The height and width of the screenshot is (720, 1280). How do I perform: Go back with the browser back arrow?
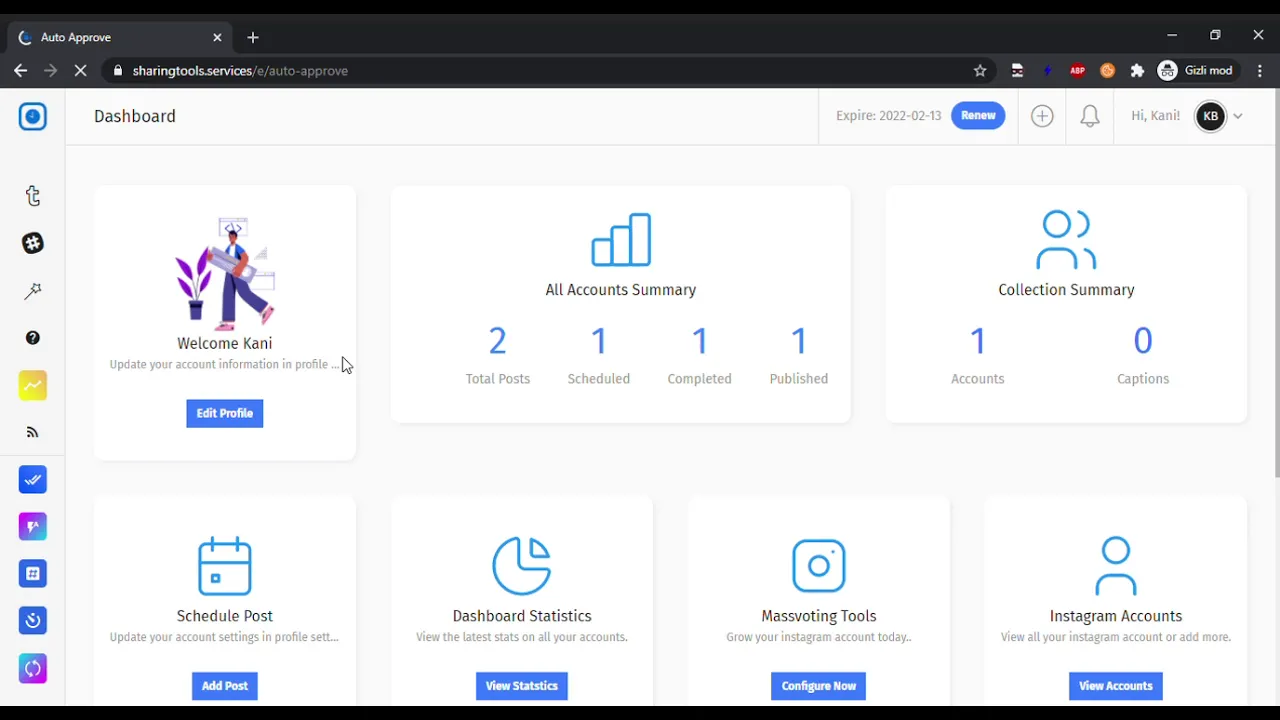pos(20,71)
